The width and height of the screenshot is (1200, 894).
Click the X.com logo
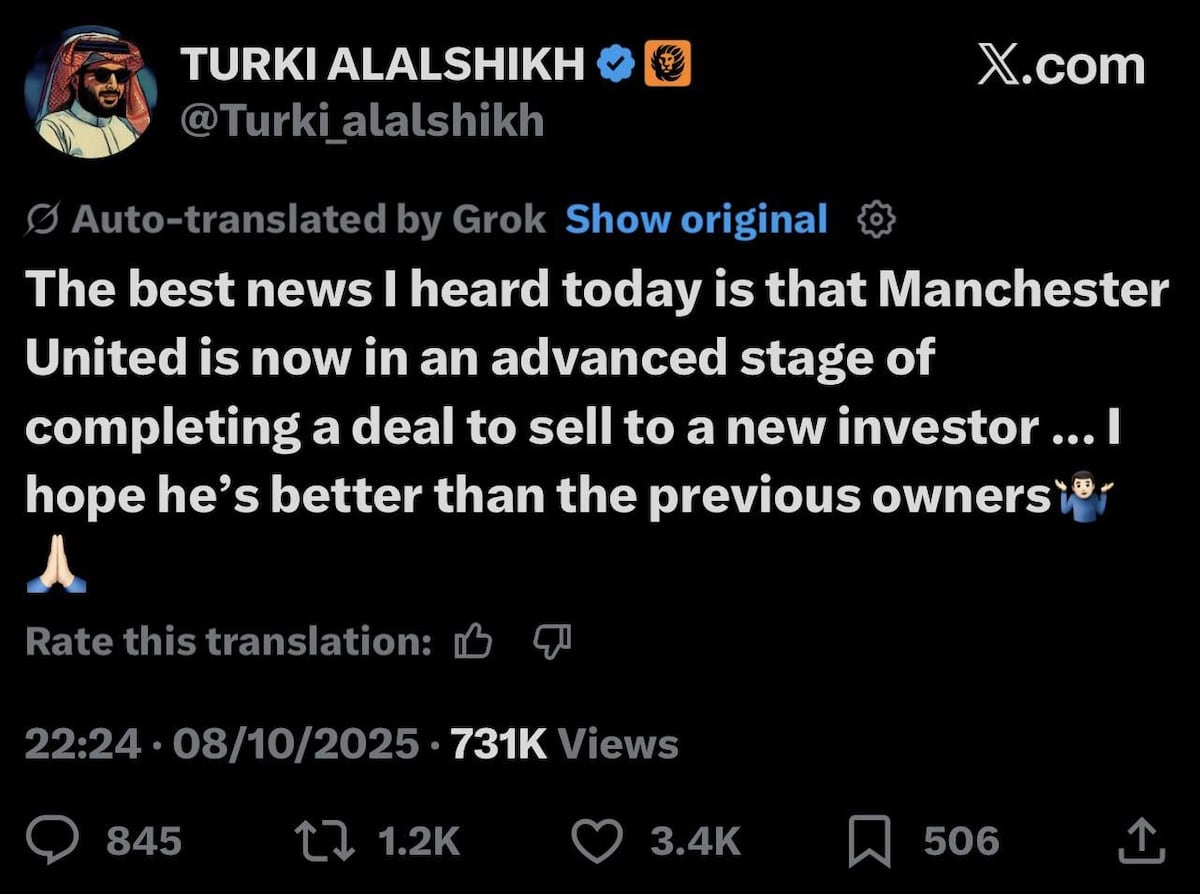tap(1060, 65)
